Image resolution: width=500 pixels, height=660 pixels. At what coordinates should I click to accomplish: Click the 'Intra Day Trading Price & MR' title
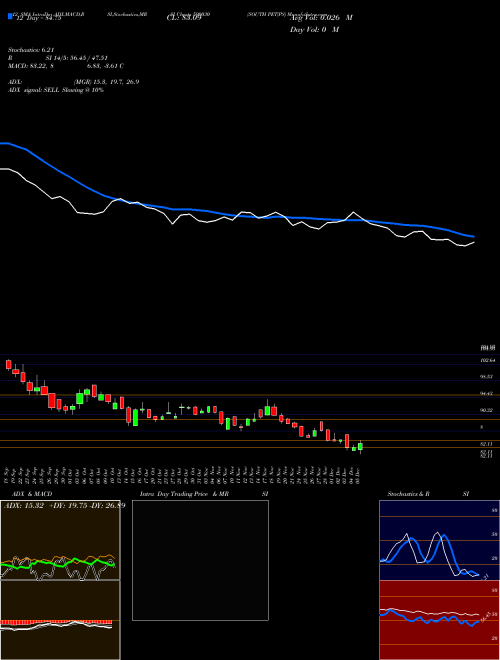tap(184, 494)
